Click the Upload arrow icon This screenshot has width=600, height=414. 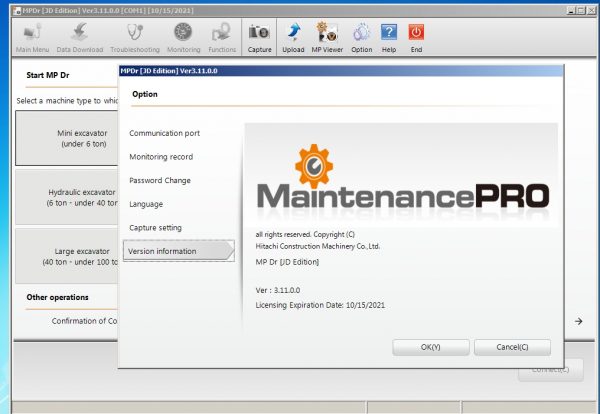[x=293, y=37]
